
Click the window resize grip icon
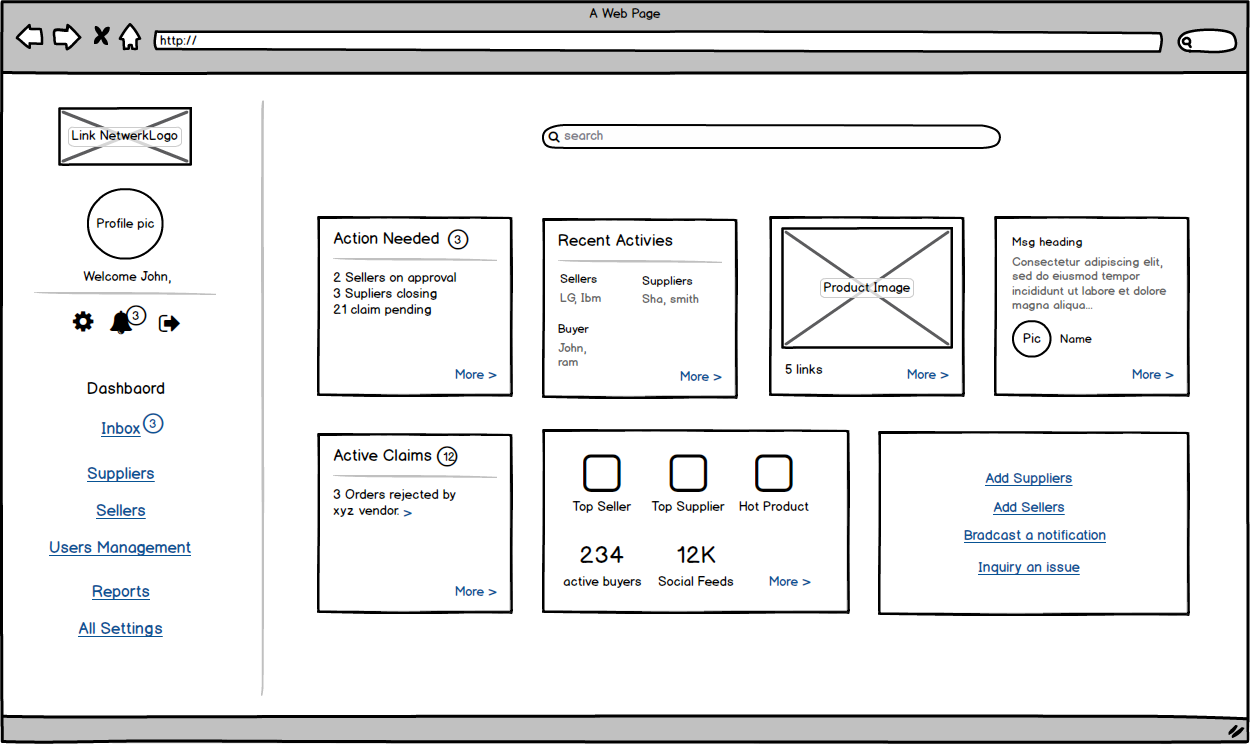1235,731
